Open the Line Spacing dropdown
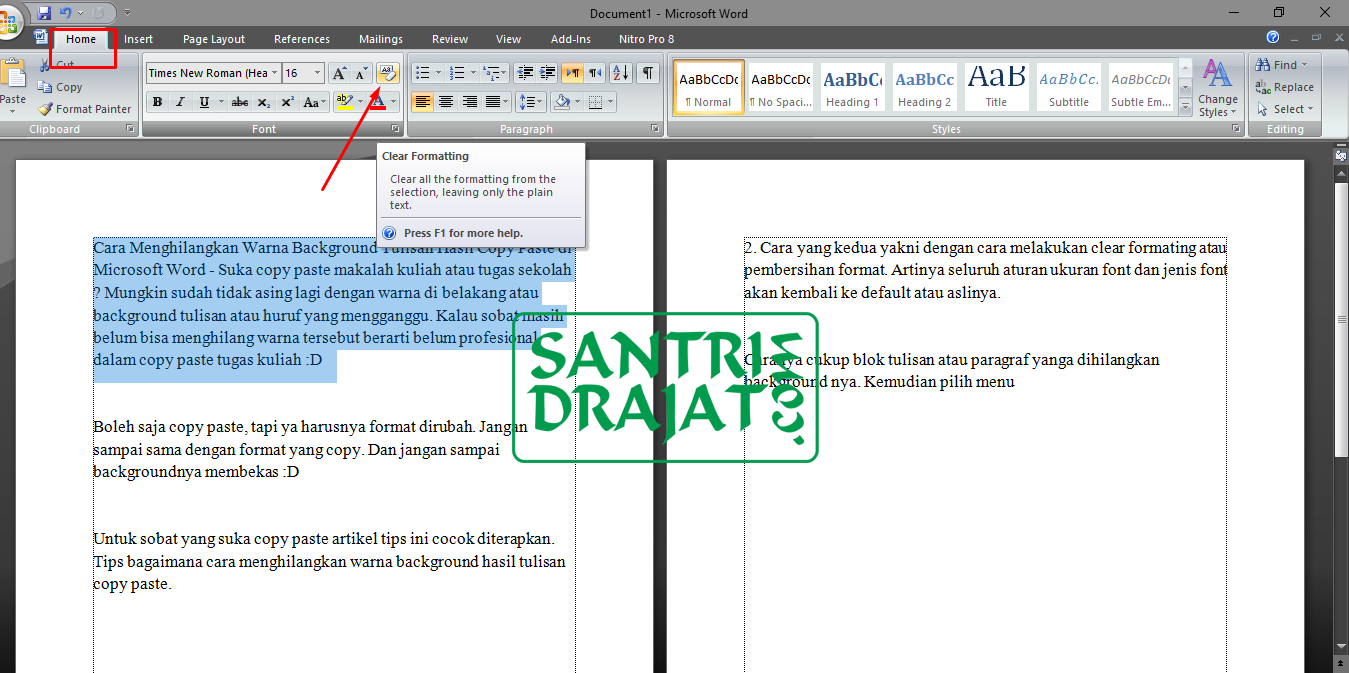Screen dimensions: 1349x673 coord(530,102)
